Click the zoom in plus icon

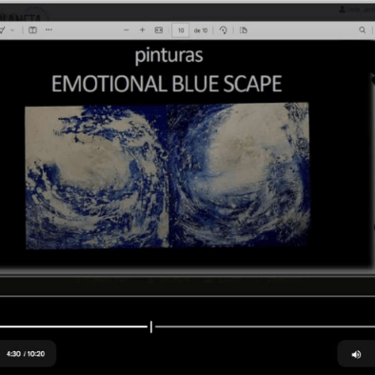tap(142, 30)
